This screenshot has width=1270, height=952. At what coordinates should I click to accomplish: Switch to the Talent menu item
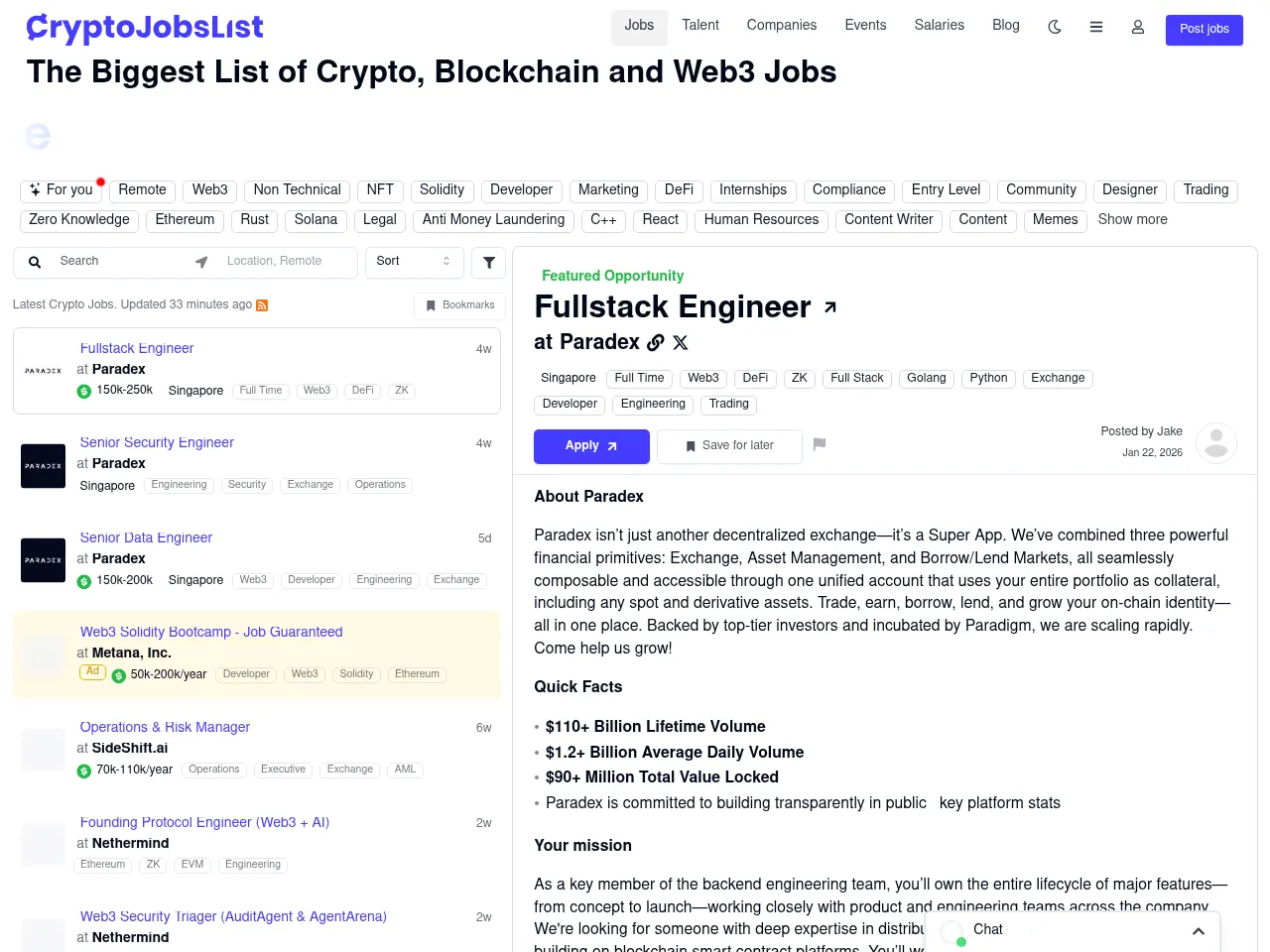700,25
